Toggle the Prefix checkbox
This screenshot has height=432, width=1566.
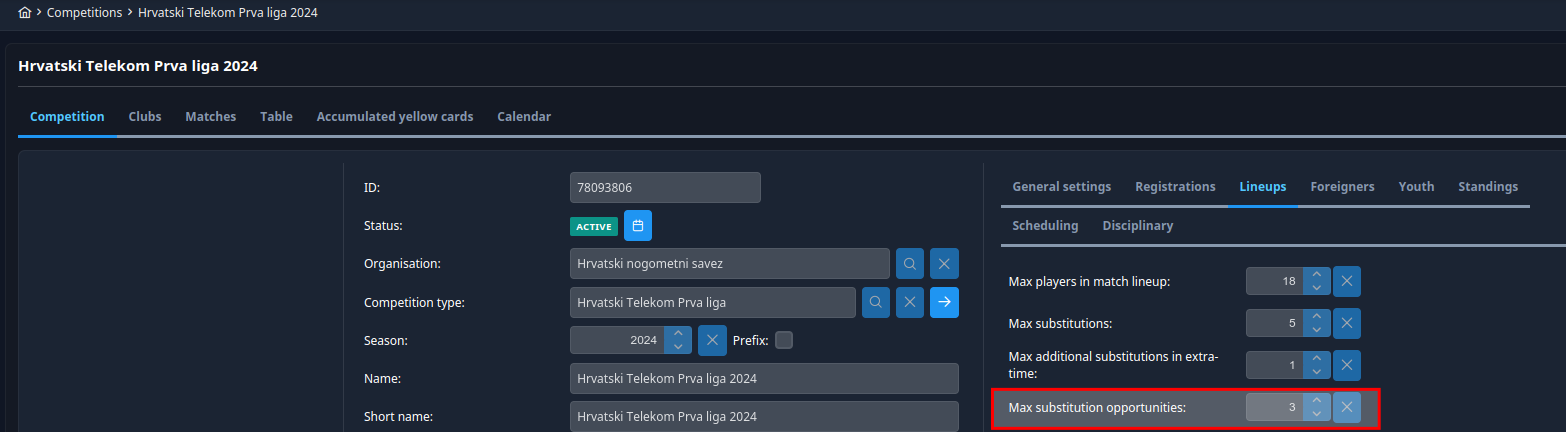tap(784, 340)
